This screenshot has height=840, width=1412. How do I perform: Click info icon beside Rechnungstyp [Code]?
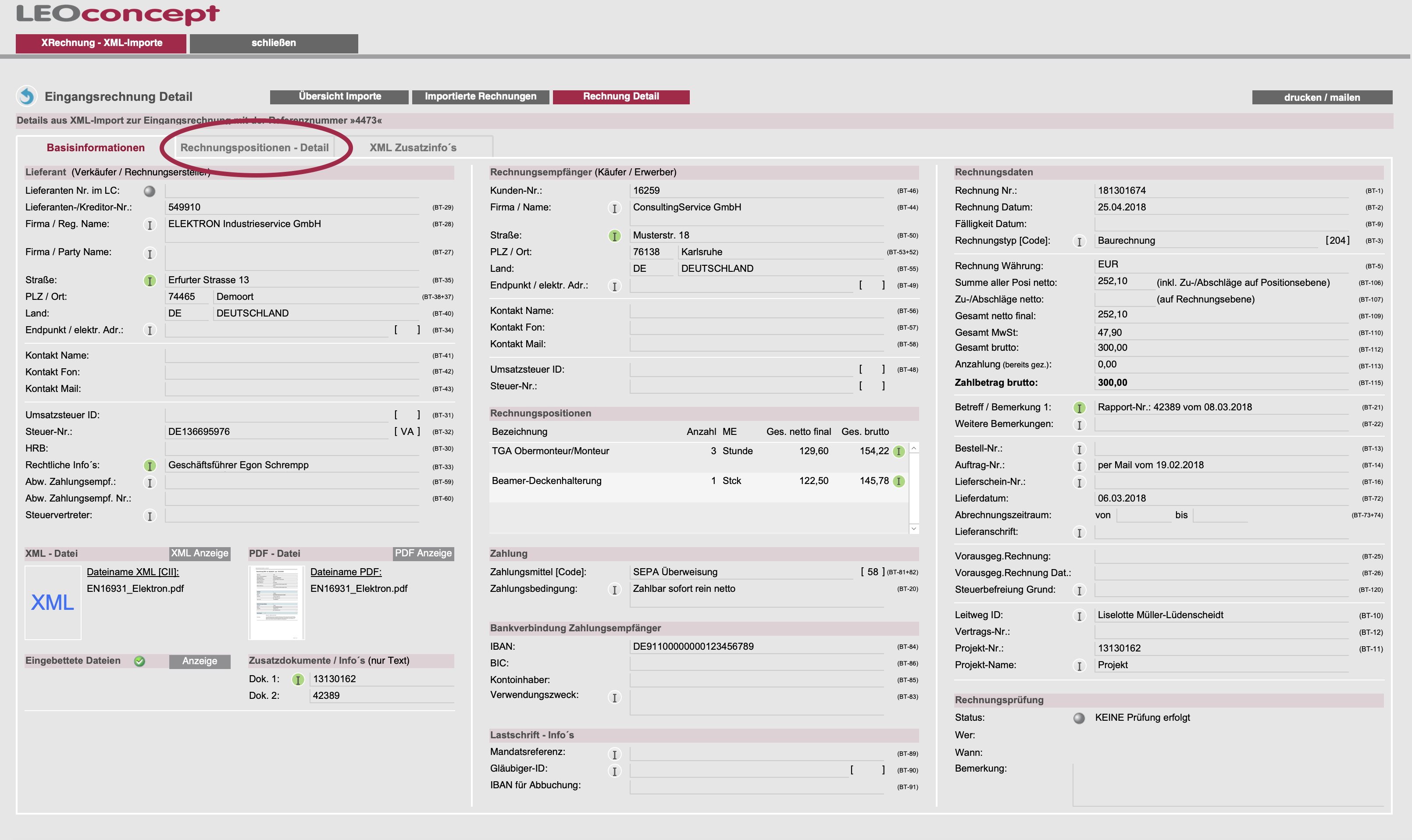tap(1079, 242)
